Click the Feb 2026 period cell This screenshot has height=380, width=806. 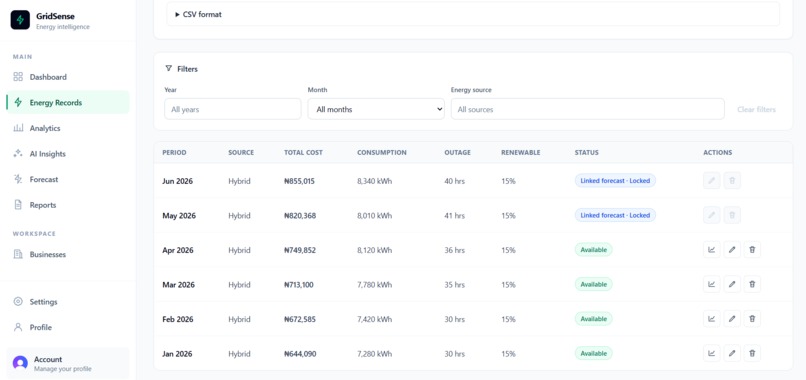pos(178,319)
